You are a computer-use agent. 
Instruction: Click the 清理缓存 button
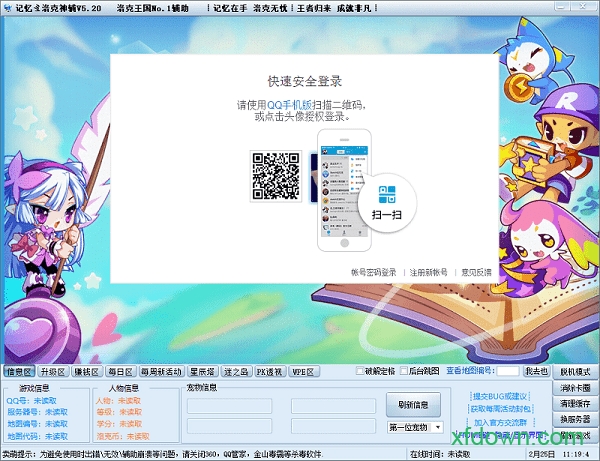click(x=575, y=404)
